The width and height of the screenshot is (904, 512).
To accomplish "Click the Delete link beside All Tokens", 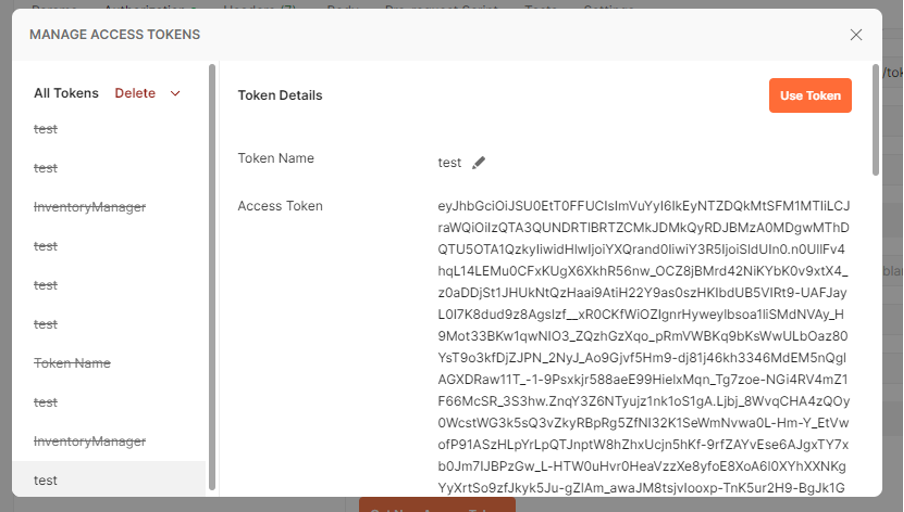I will 135,93.
